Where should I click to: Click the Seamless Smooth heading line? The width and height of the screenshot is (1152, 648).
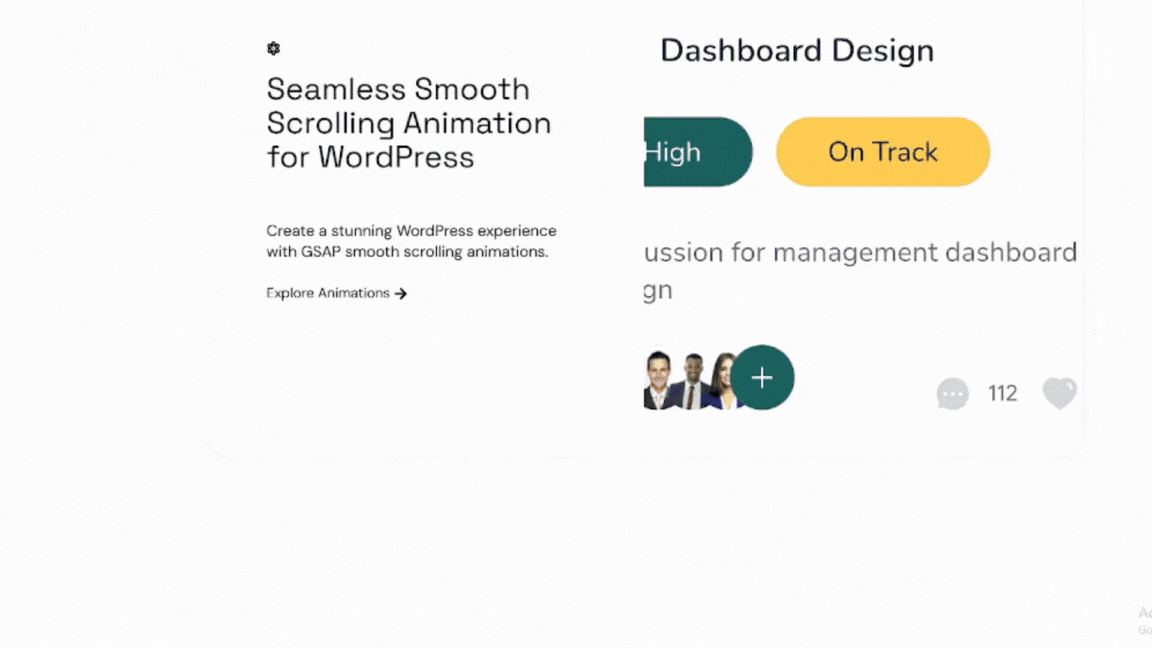(398, 89)
